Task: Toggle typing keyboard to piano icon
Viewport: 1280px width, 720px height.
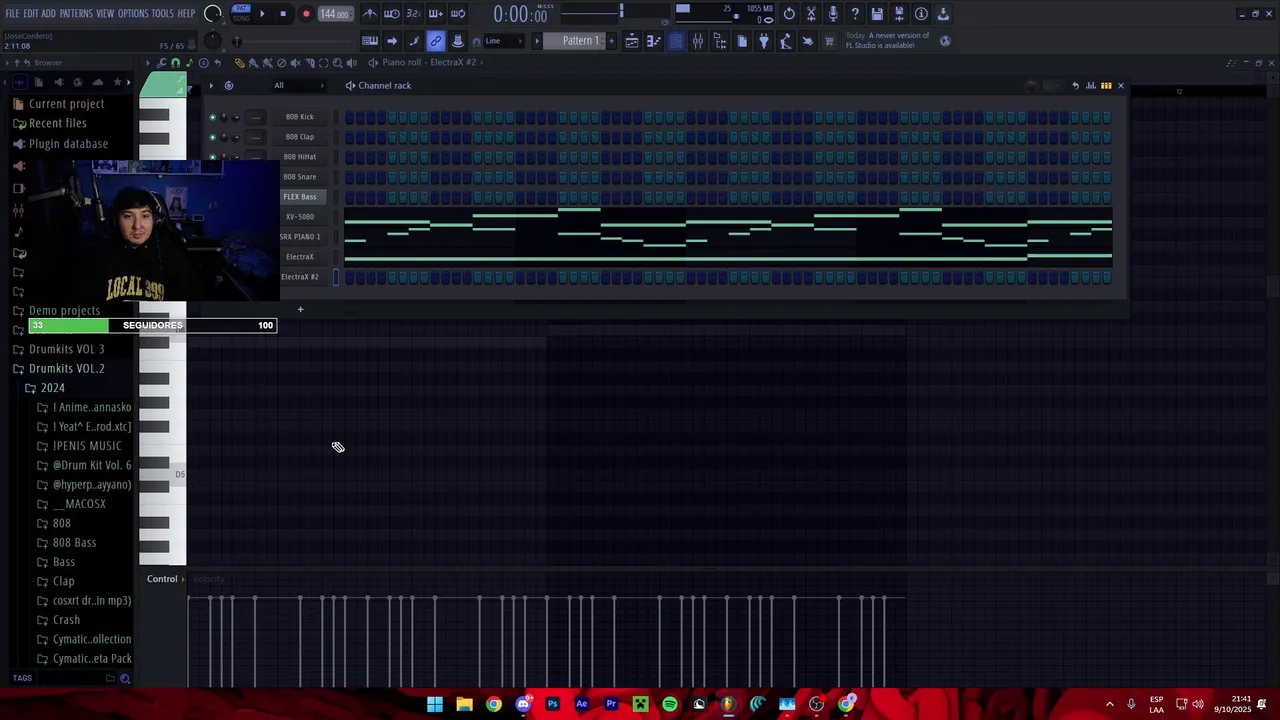Action: (370, 41)
